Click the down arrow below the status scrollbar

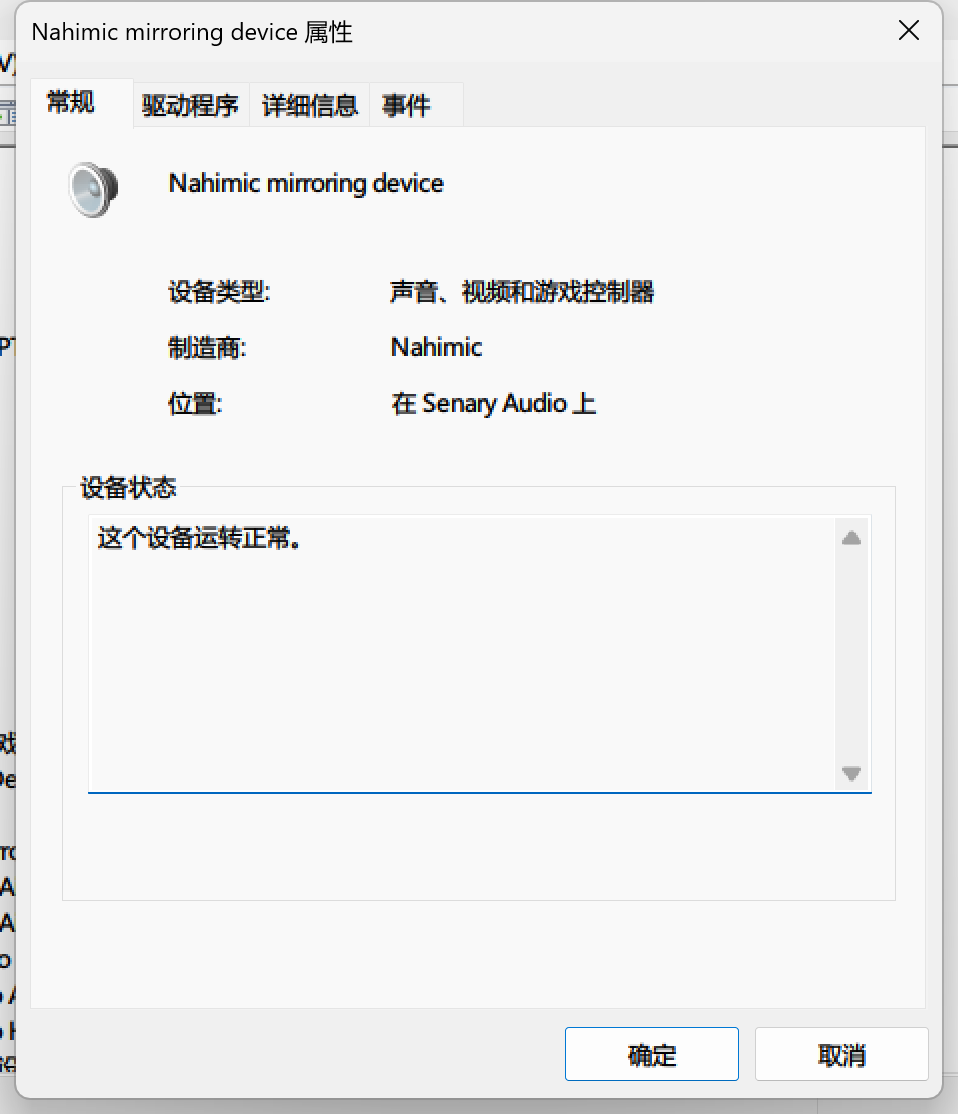pos(851,774)
